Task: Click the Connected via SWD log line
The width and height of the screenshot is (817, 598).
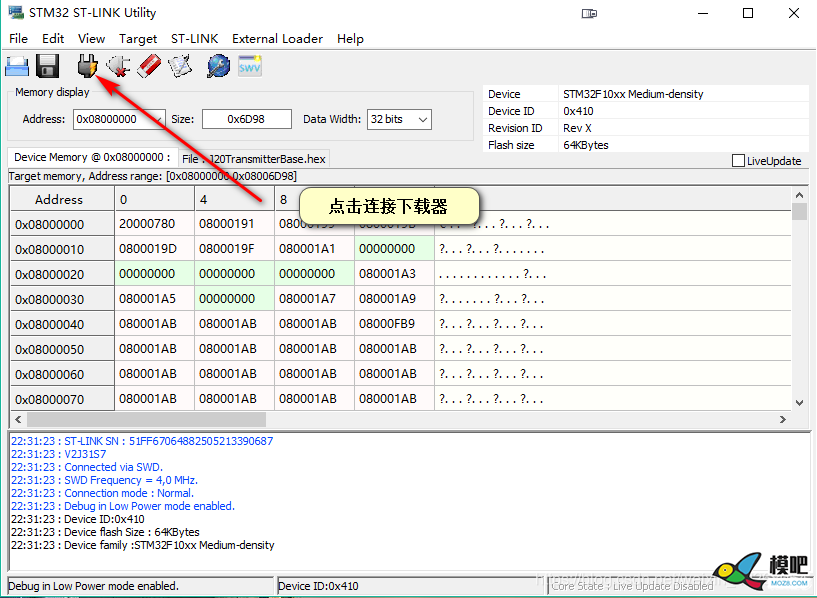Action: [x=87, y=467]
